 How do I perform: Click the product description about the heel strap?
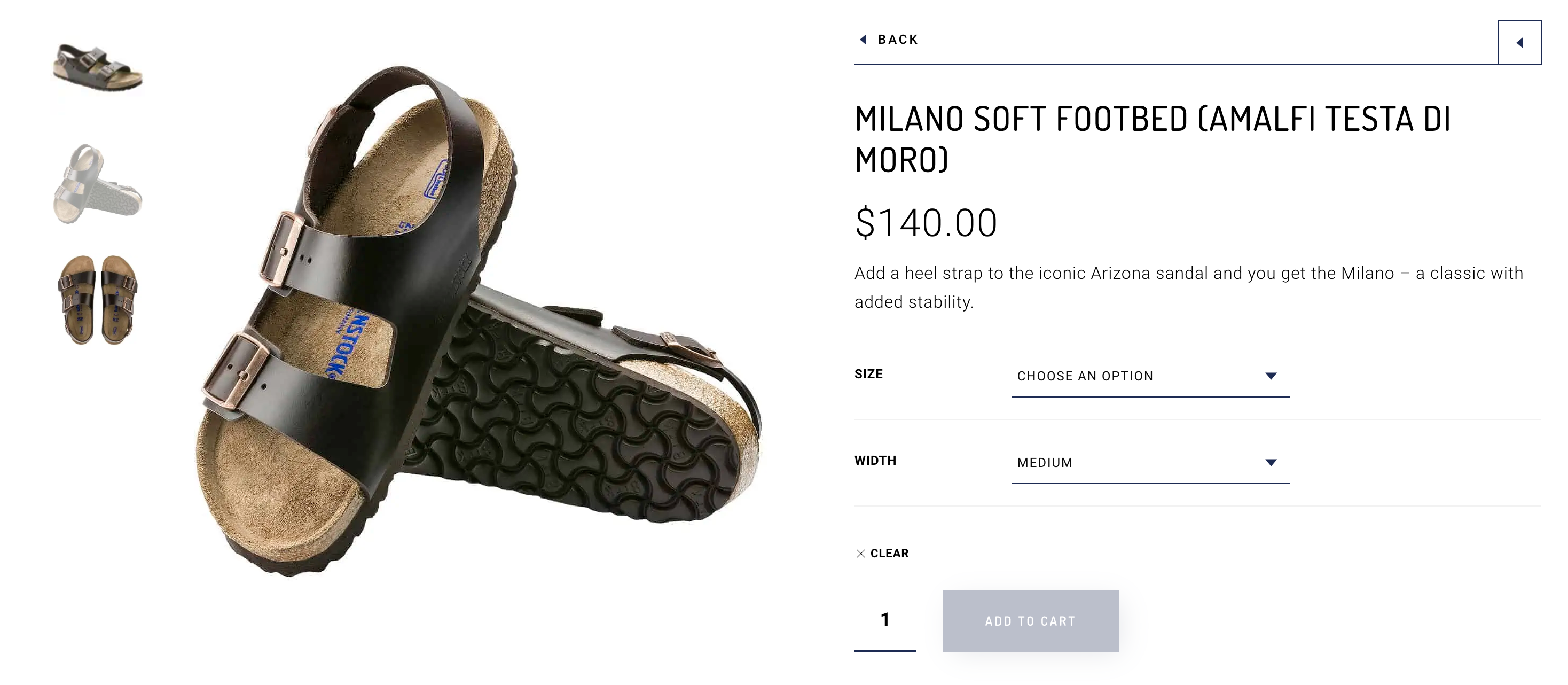point(1188,287)
